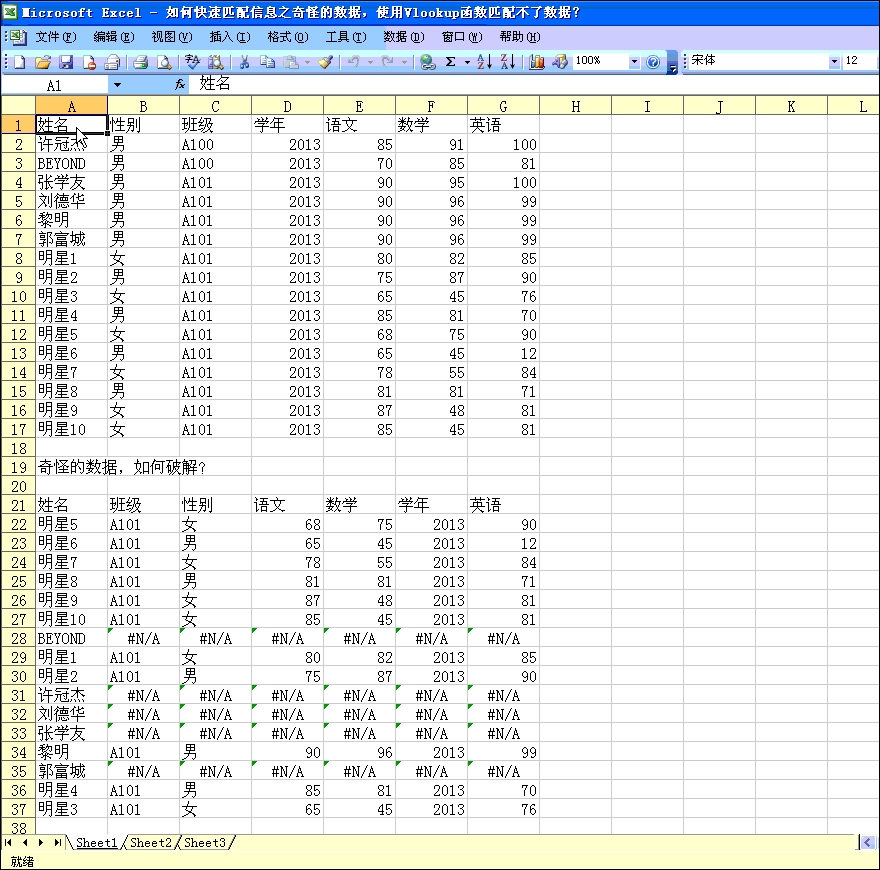The width and height of the screenshot is (880, 870).
Task: Switch to the Sheet2 tab
Action: coord(151,843)
